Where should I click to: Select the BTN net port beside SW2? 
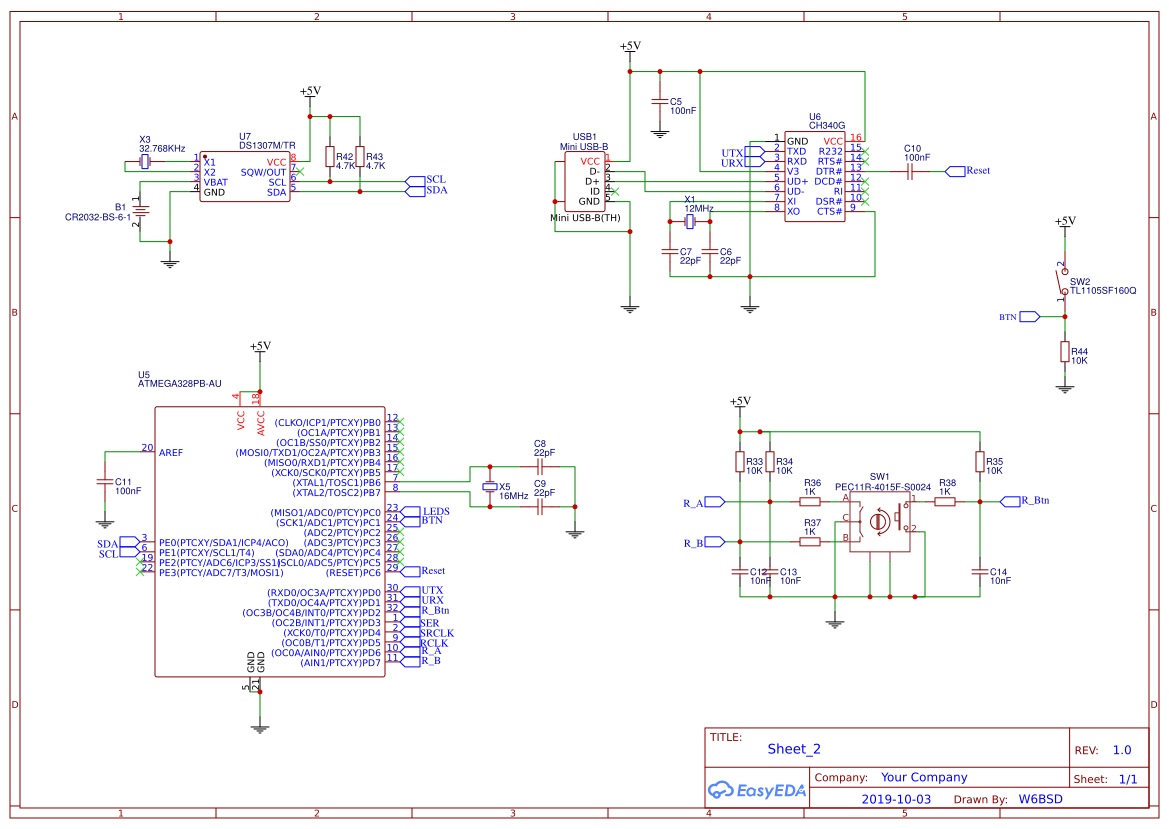click(x=1027, y=315)
